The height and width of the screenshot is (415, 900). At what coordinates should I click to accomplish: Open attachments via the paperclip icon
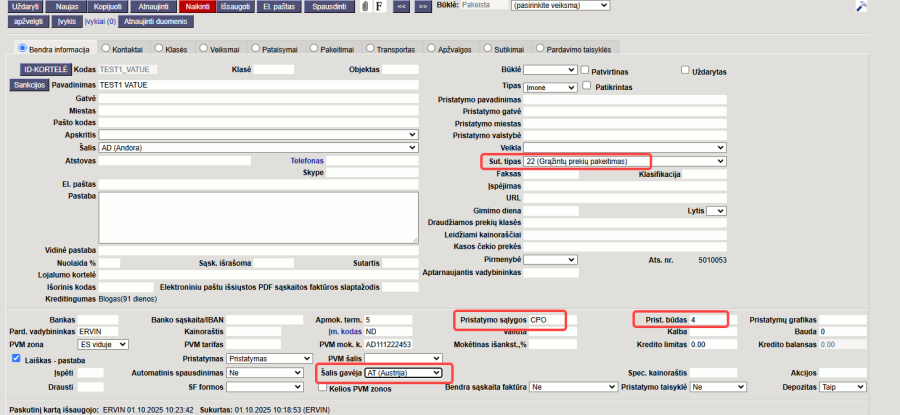(x=364, y=6)
